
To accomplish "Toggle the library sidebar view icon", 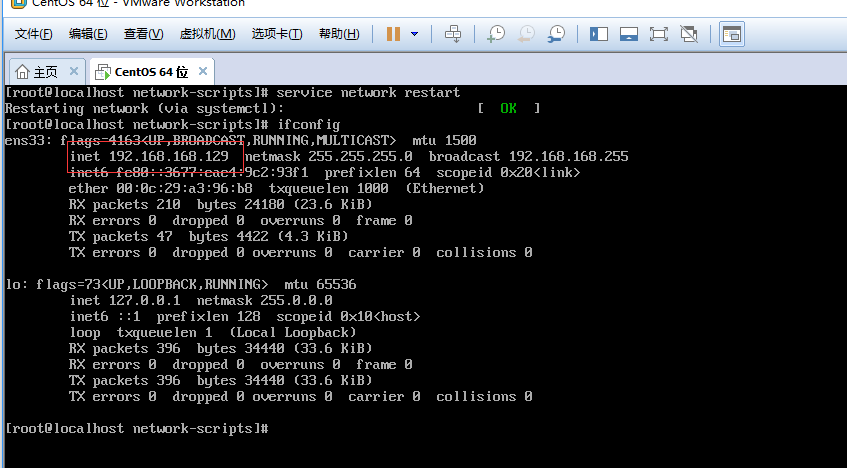I will click(599, 34).
